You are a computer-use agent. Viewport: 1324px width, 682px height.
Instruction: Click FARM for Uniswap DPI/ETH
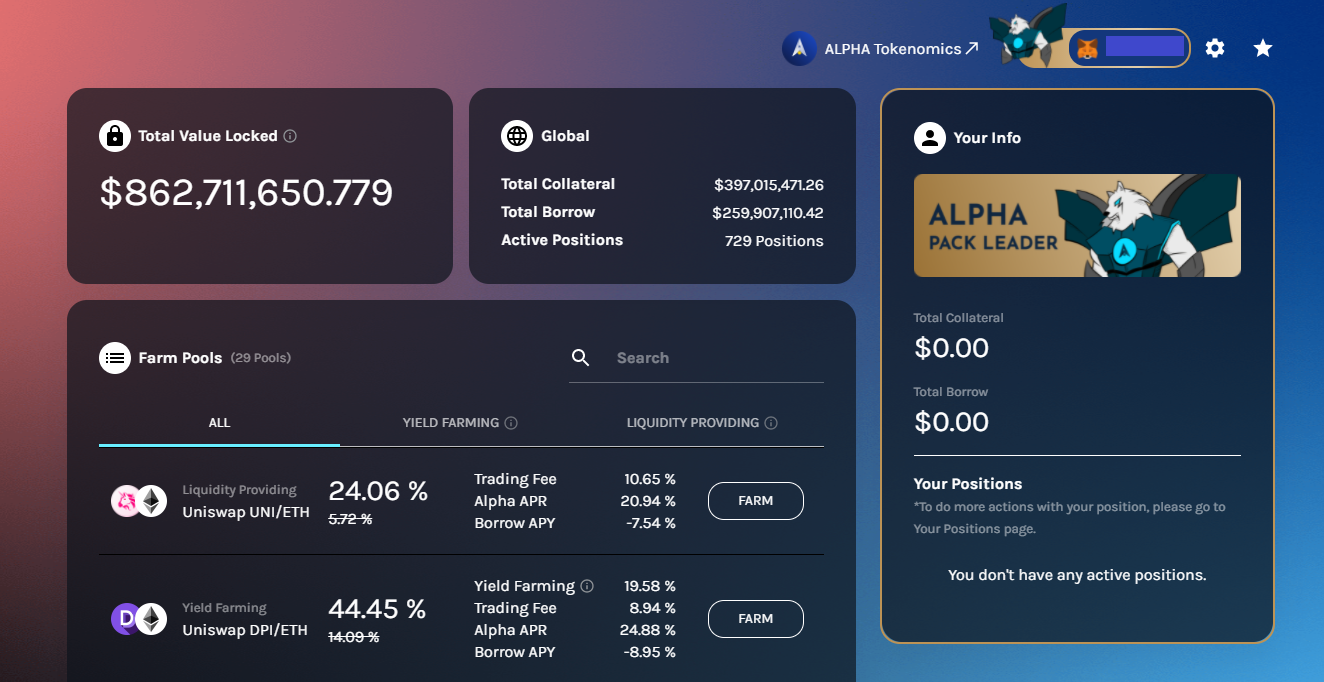756,619
